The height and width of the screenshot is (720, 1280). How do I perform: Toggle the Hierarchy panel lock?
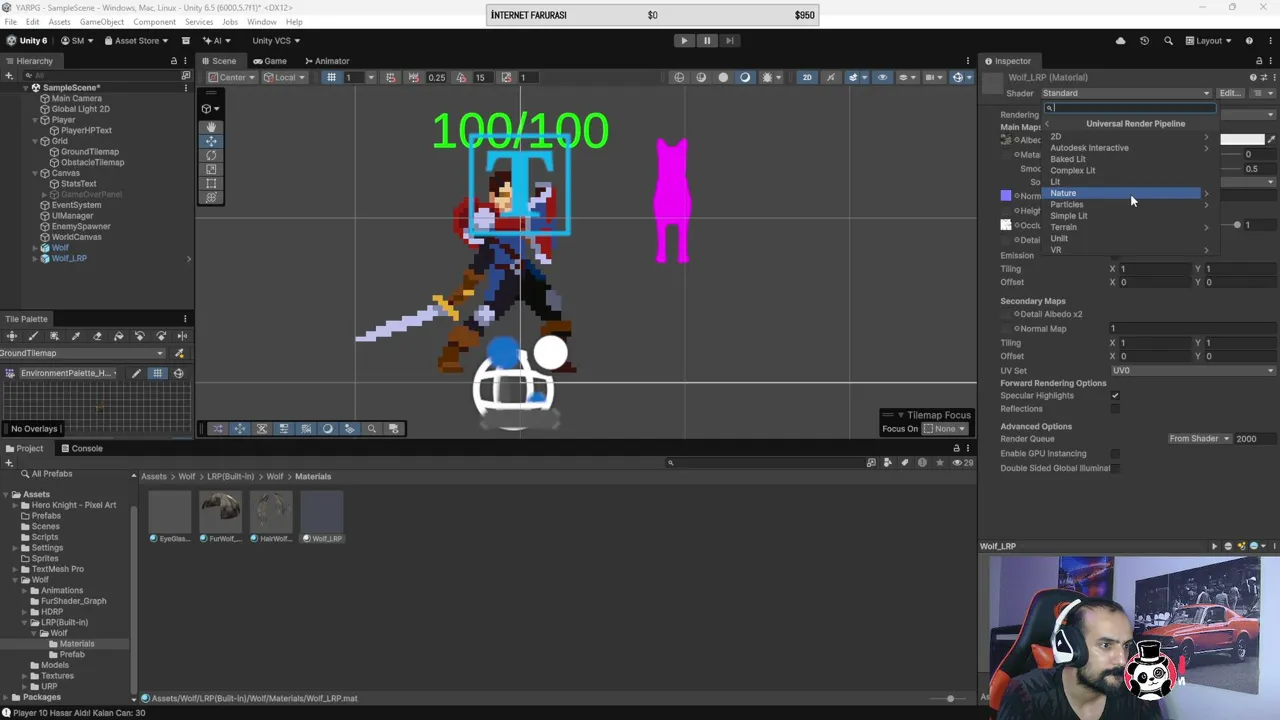click(x=174, y=61)
